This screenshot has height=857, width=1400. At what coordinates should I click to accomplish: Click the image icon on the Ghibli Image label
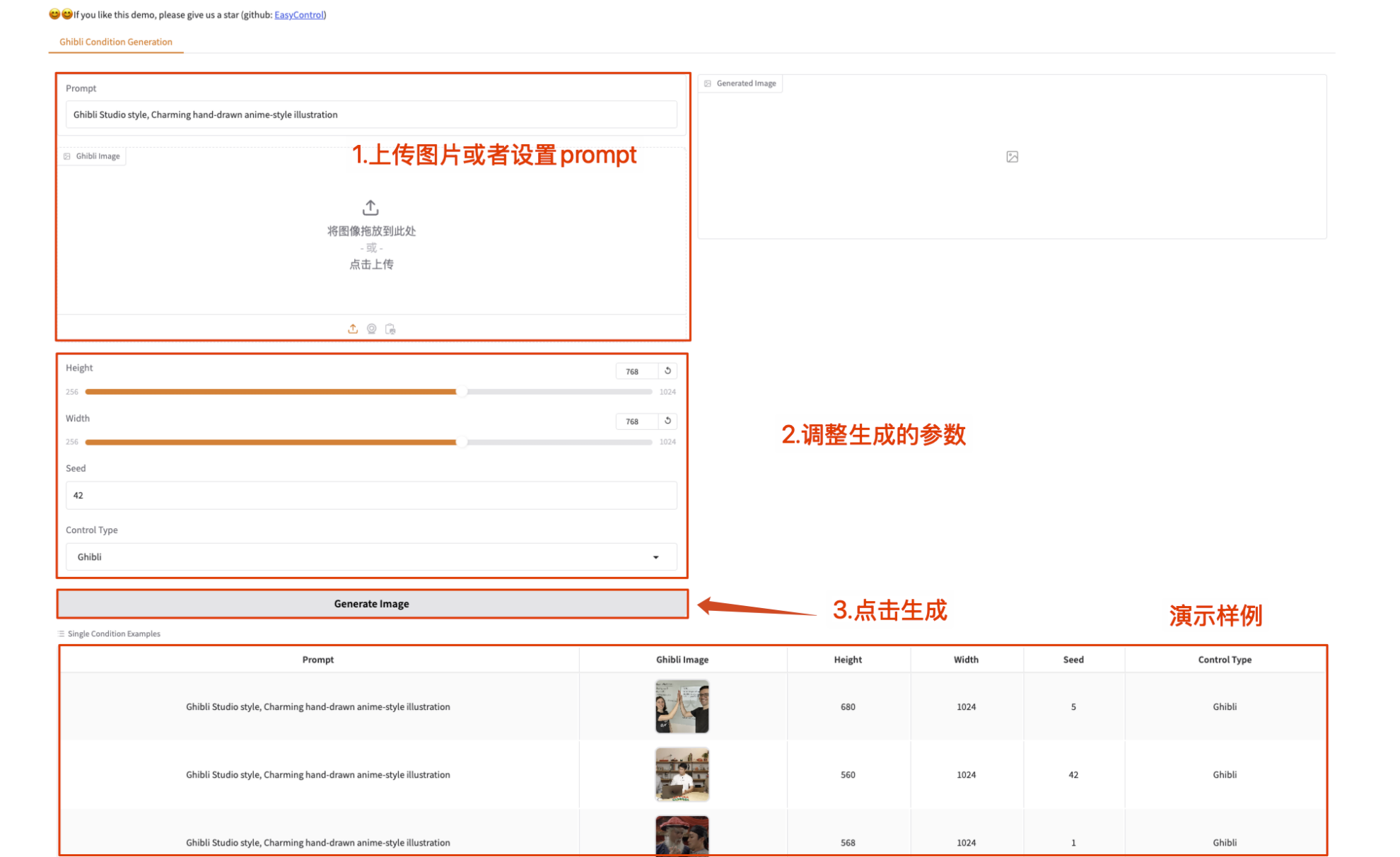[67, 156]
